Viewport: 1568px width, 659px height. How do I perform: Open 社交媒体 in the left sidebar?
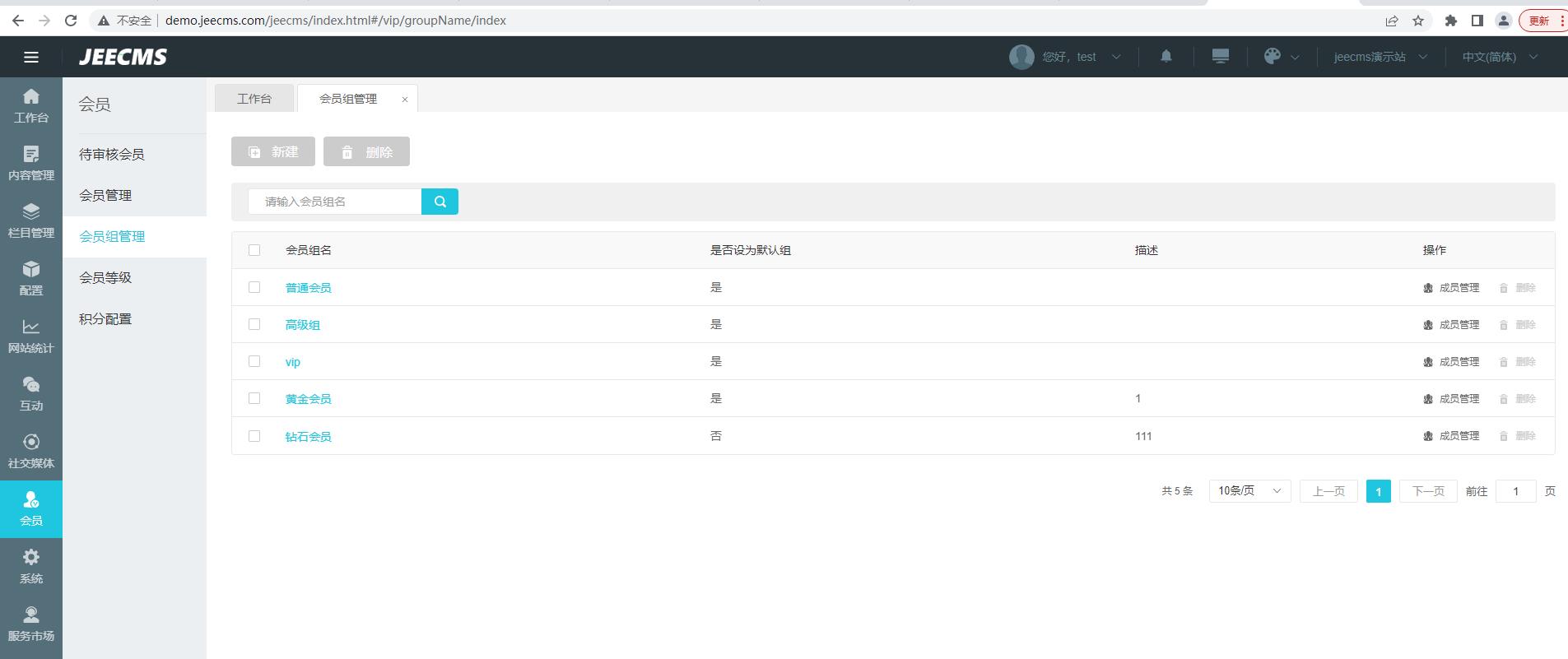point(31,452)
